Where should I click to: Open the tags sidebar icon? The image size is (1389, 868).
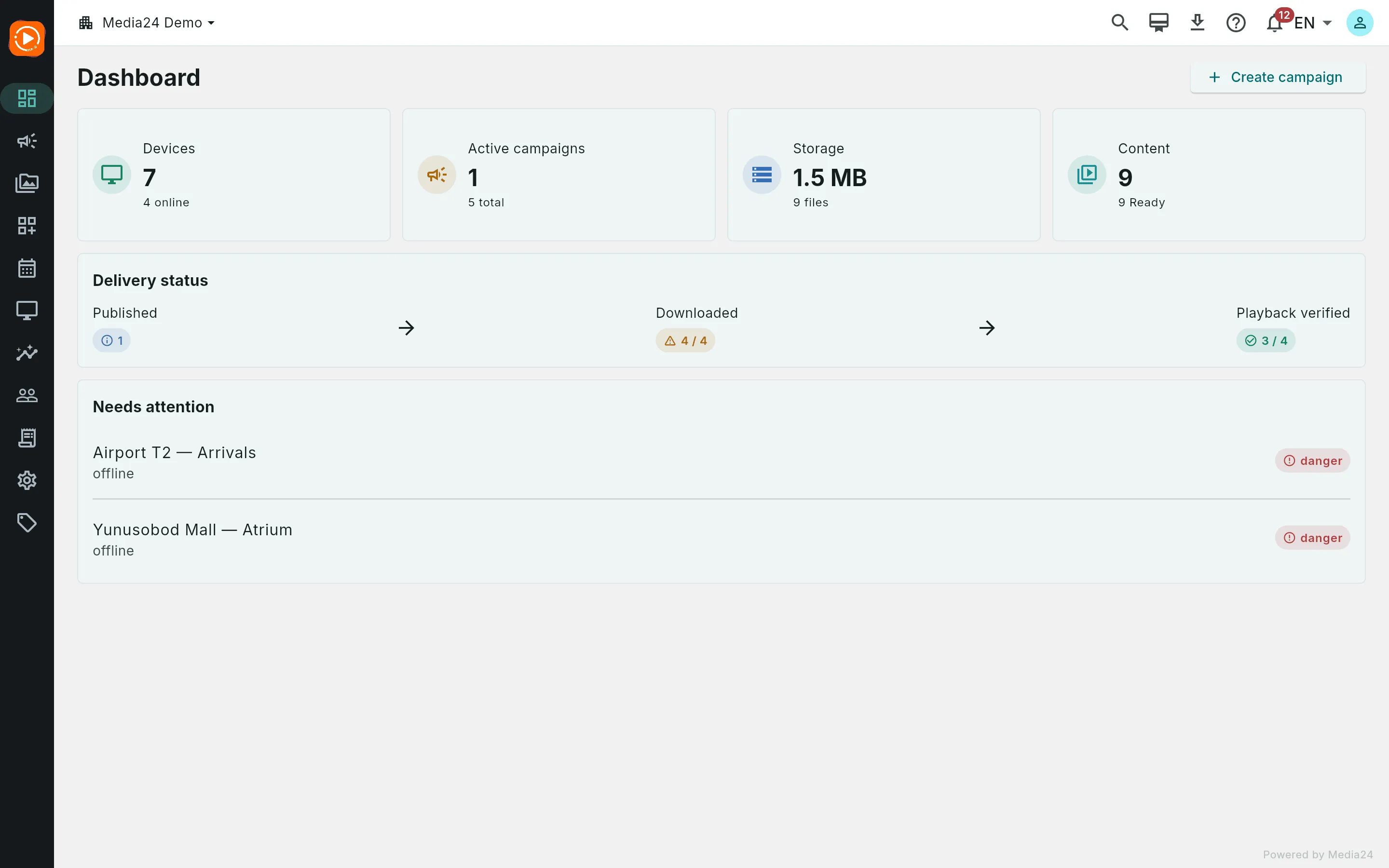[x=27, y=523]
